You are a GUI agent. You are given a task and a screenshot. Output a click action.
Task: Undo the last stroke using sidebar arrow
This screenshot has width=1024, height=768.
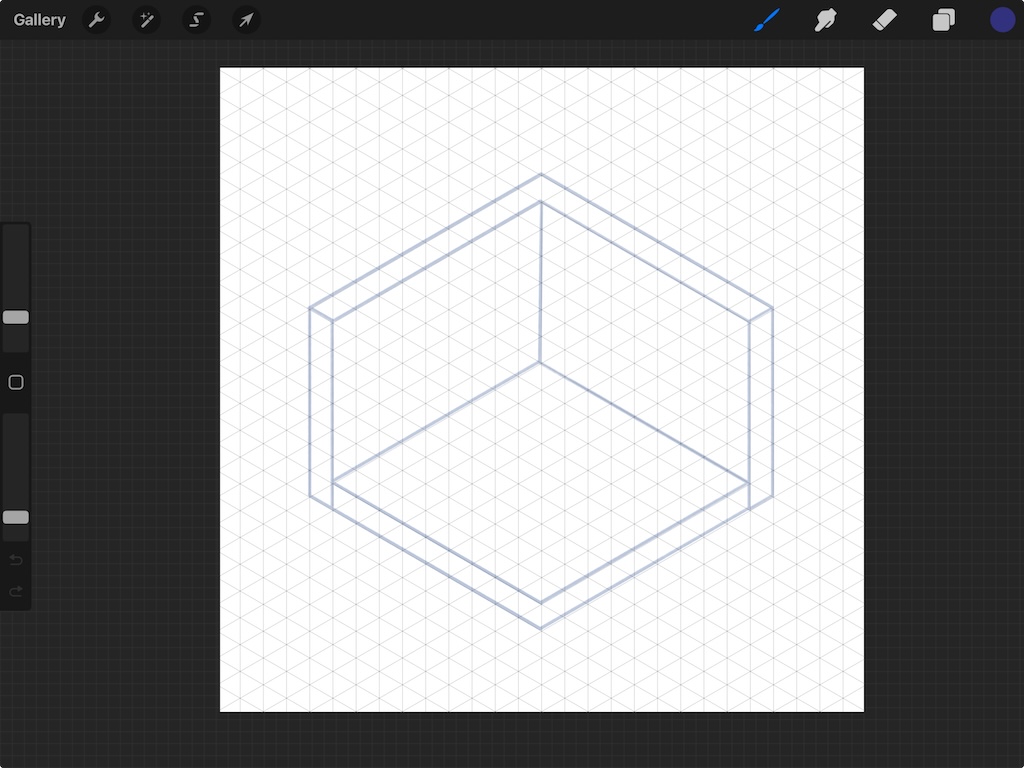click(x=16, y=560)
